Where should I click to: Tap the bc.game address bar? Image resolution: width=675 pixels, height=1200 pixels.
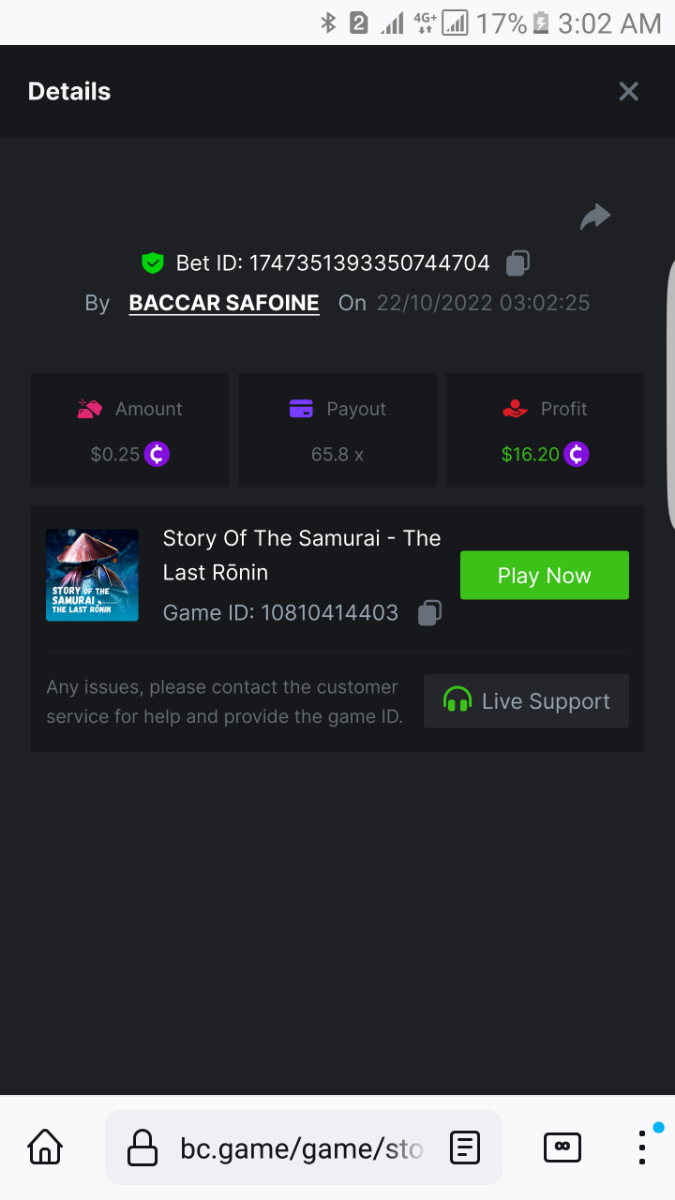pyautogui.click(x=300, y=1147)
